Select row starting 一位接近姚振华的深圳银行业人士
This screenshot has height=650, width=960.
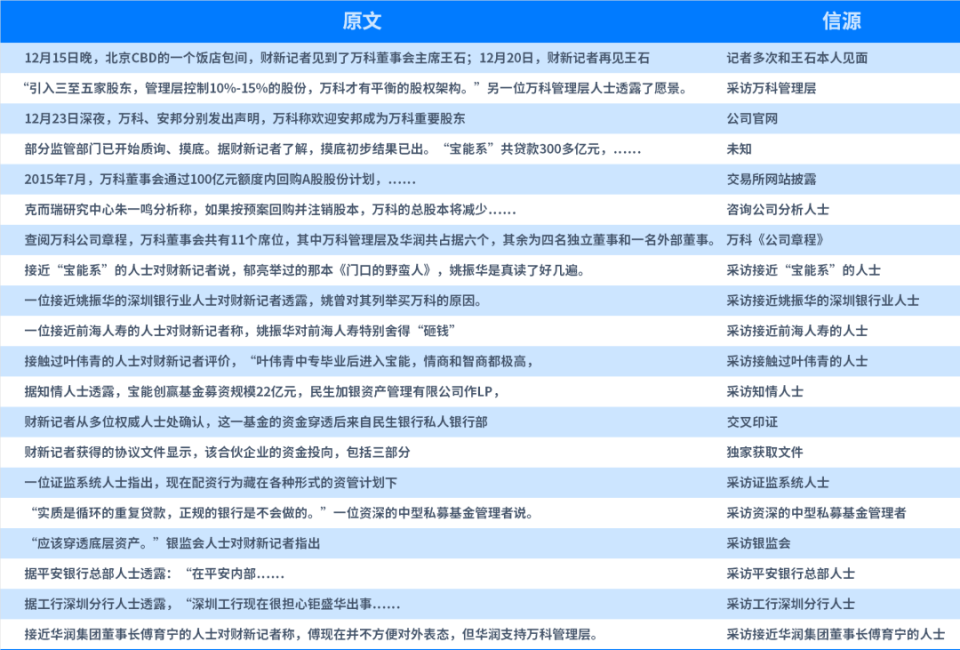[480, 301]
